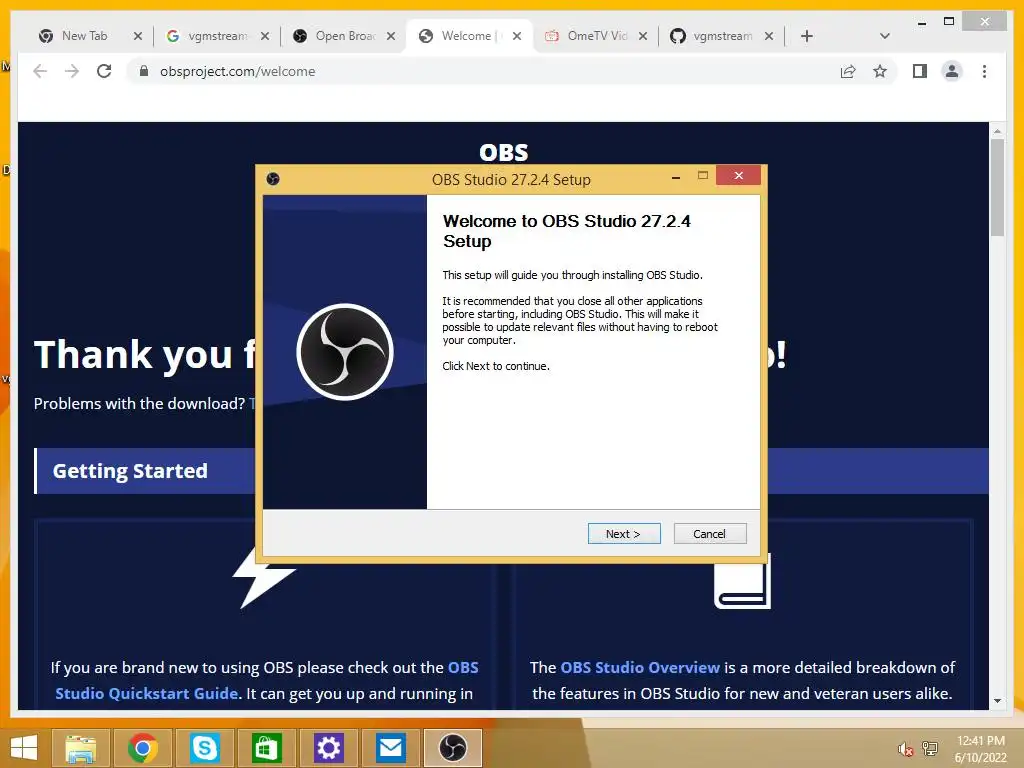Minimize the OBS Studio Setup dialog
The height and width of the screenshot is (768, 1024).
tap(676, 176)
